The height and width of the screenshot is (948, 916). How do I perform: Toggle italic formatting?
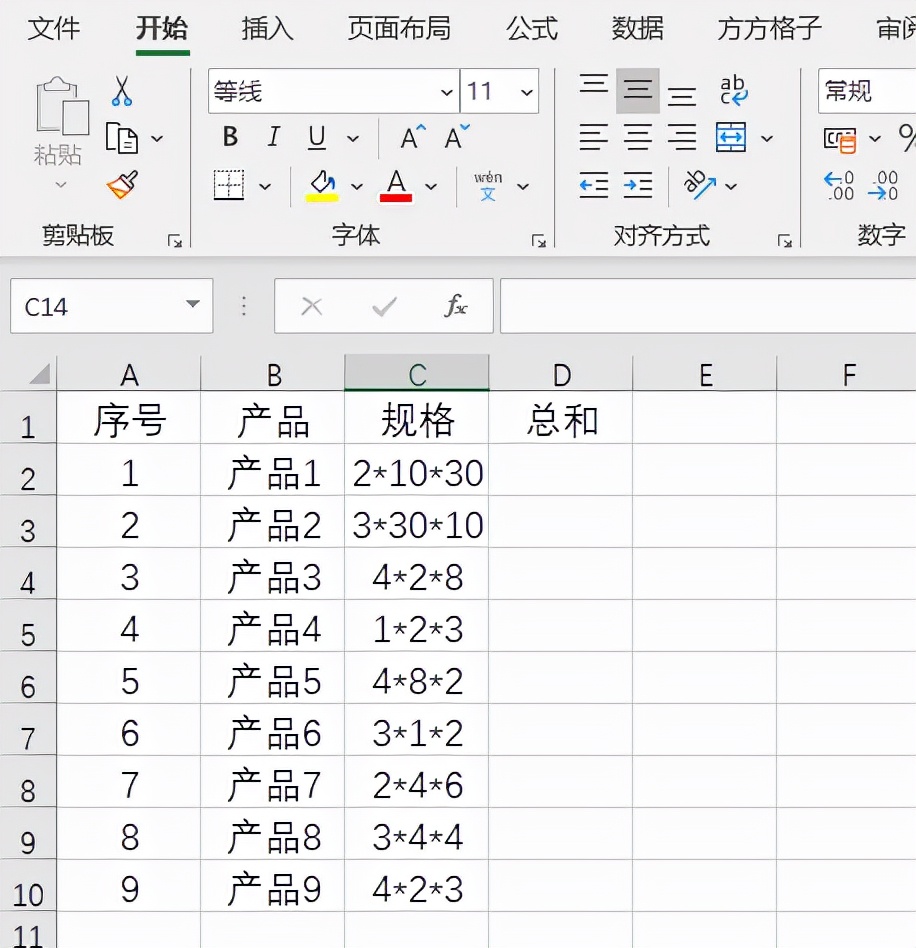pyautogui.click(x=271, y=137)
